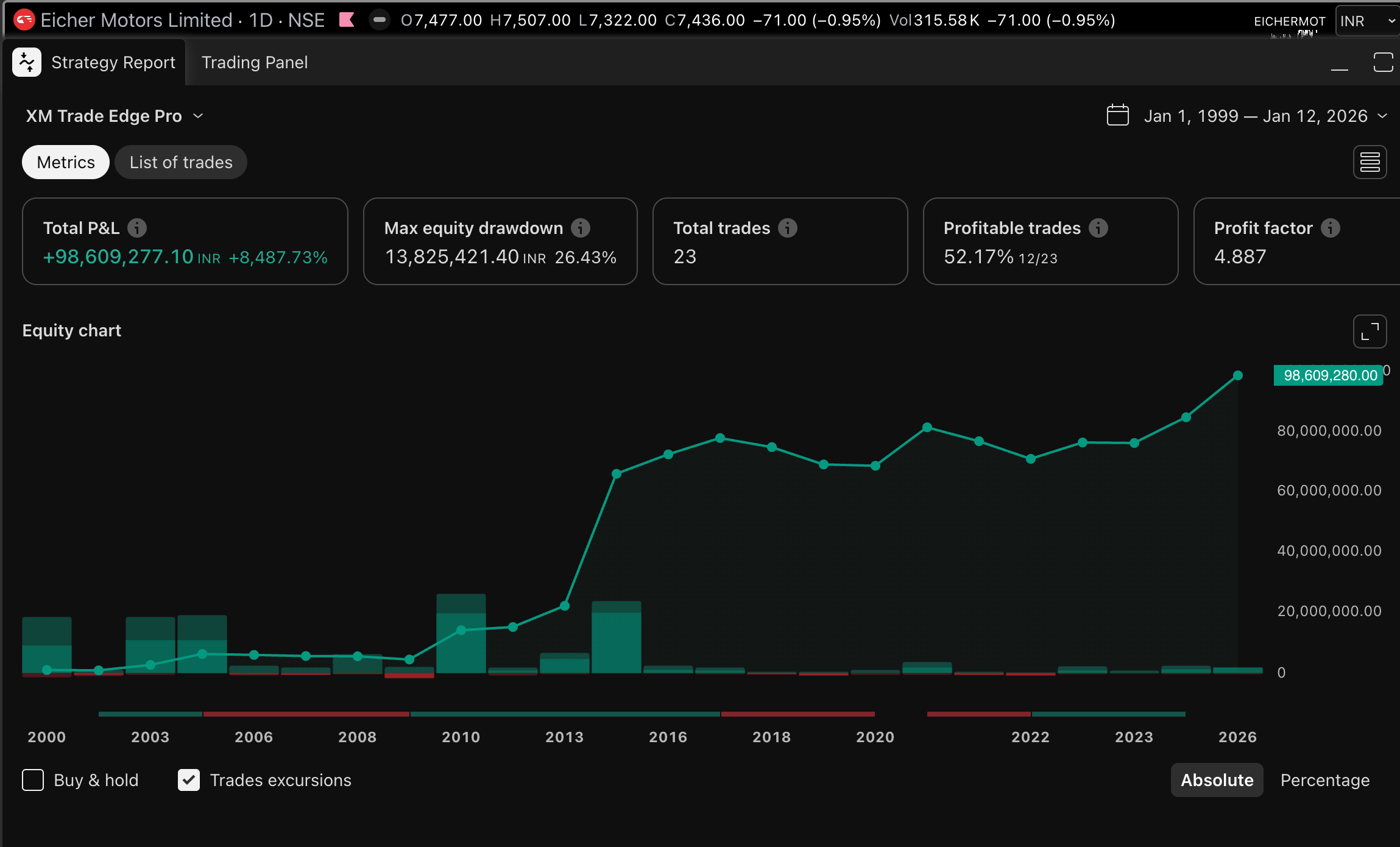Open the XM Trade Edge Pro strategy dropdown

point(115,116)
